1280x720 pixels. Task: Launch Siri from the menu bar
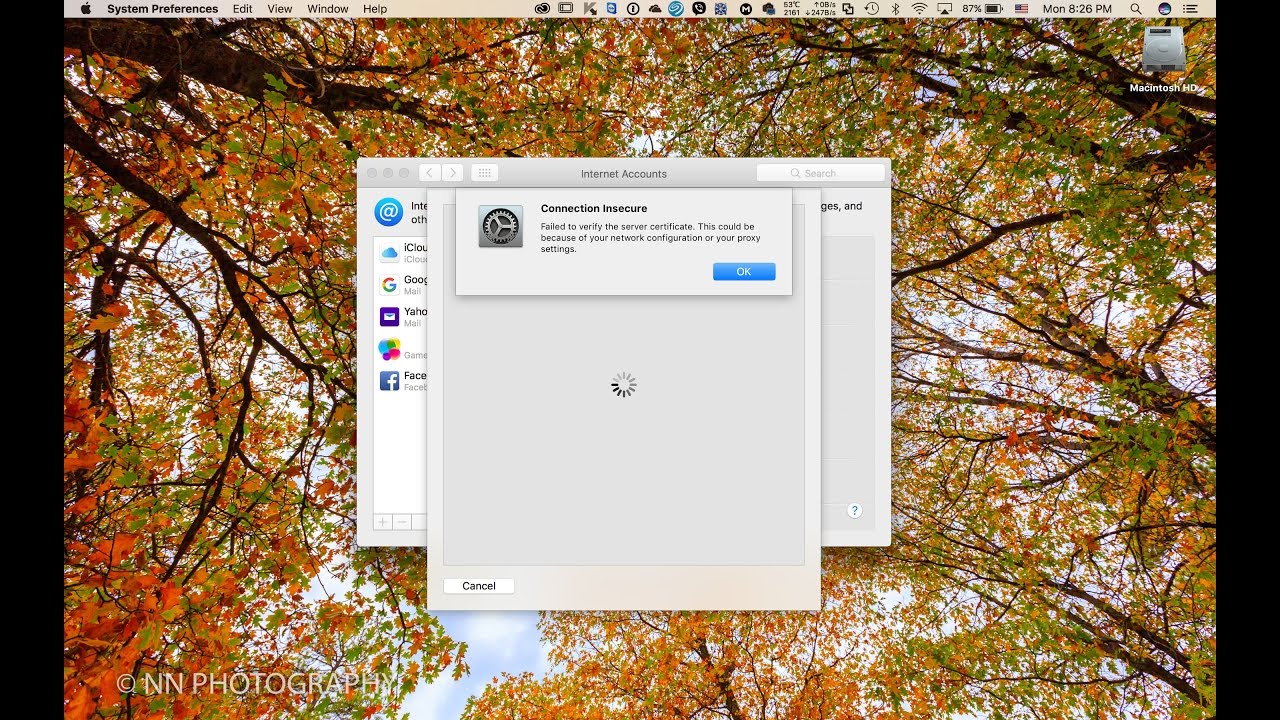[1165, 8]
